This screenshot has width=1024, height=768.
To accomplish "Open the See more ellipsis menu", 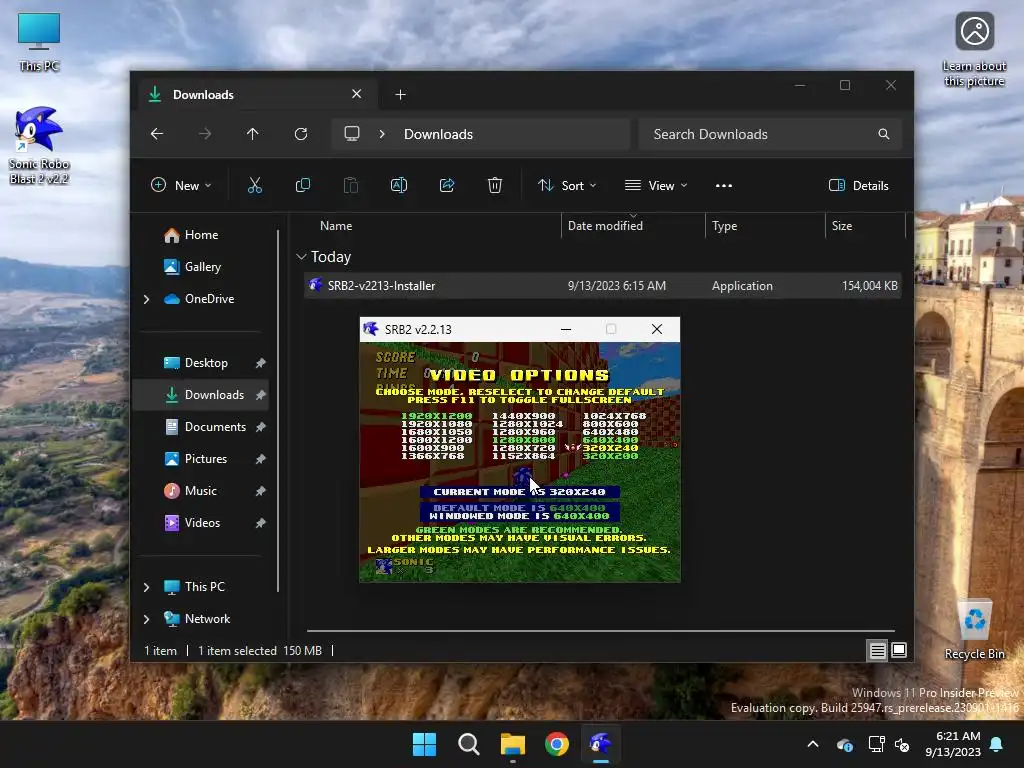I will (x=724, y=185).
